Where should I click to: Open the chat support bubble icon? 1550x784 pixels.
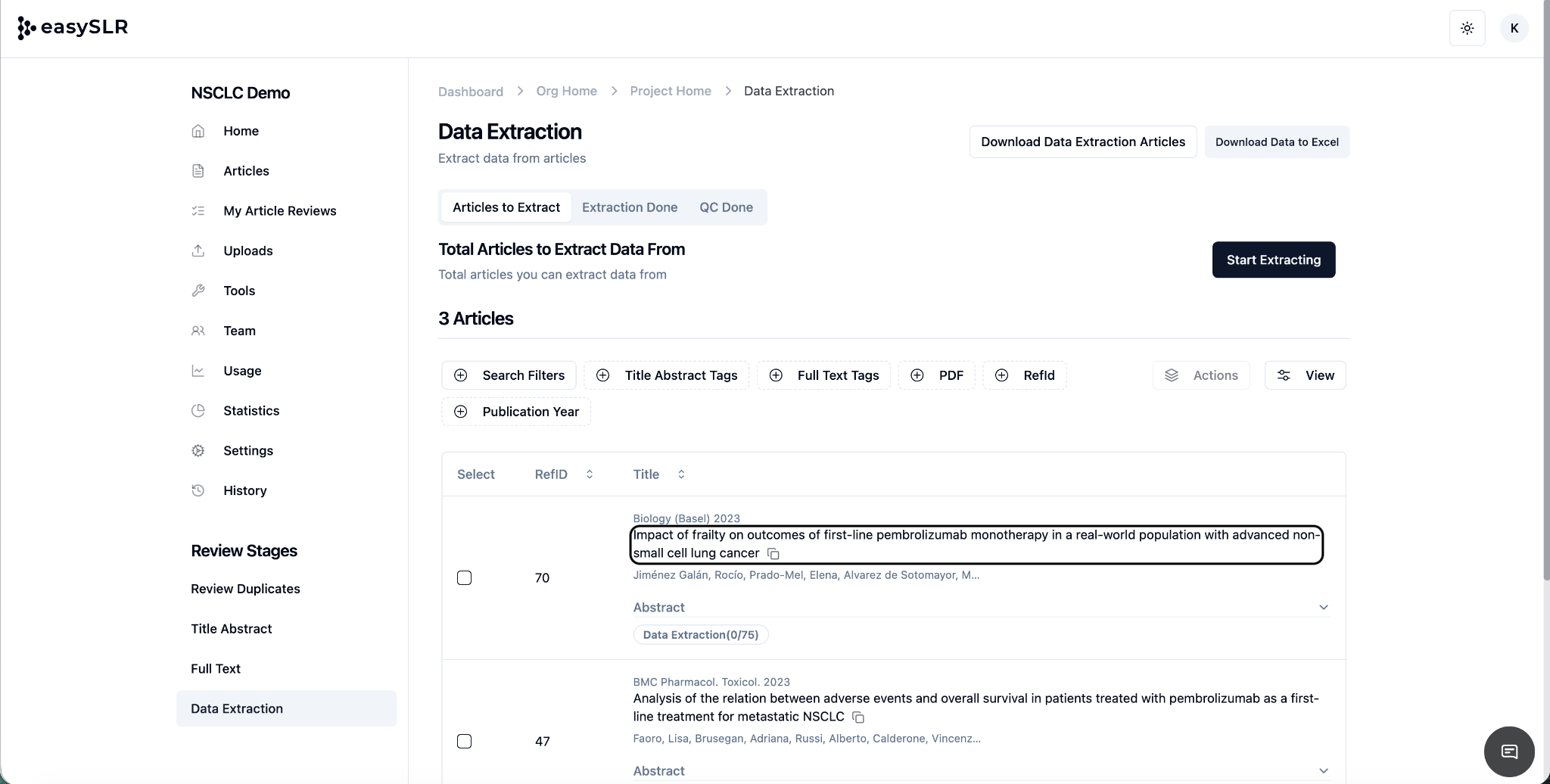(x=1509, y=751)
